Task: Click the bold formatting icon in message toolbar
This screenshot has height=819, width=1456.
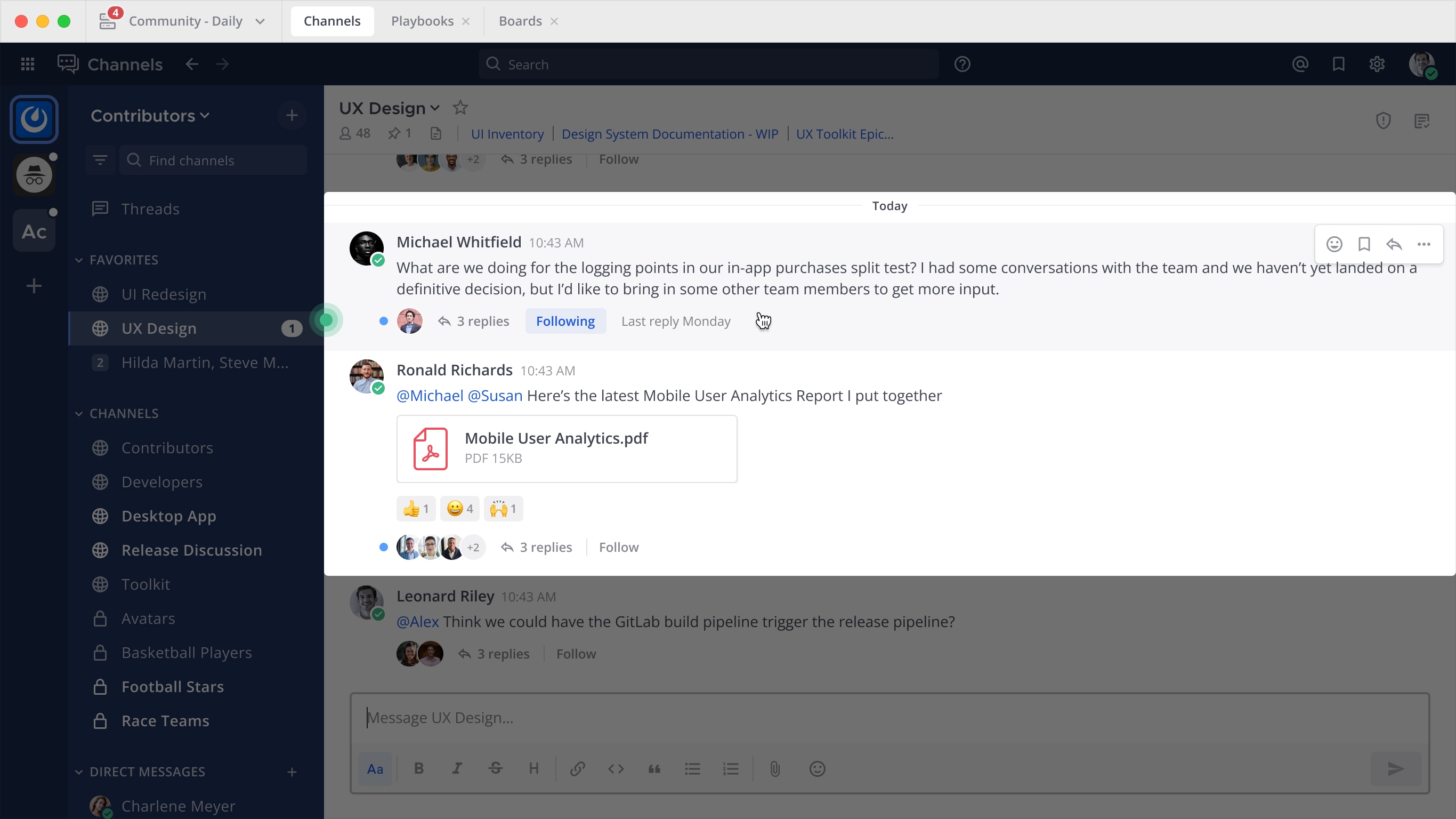Action: point(418,768)
